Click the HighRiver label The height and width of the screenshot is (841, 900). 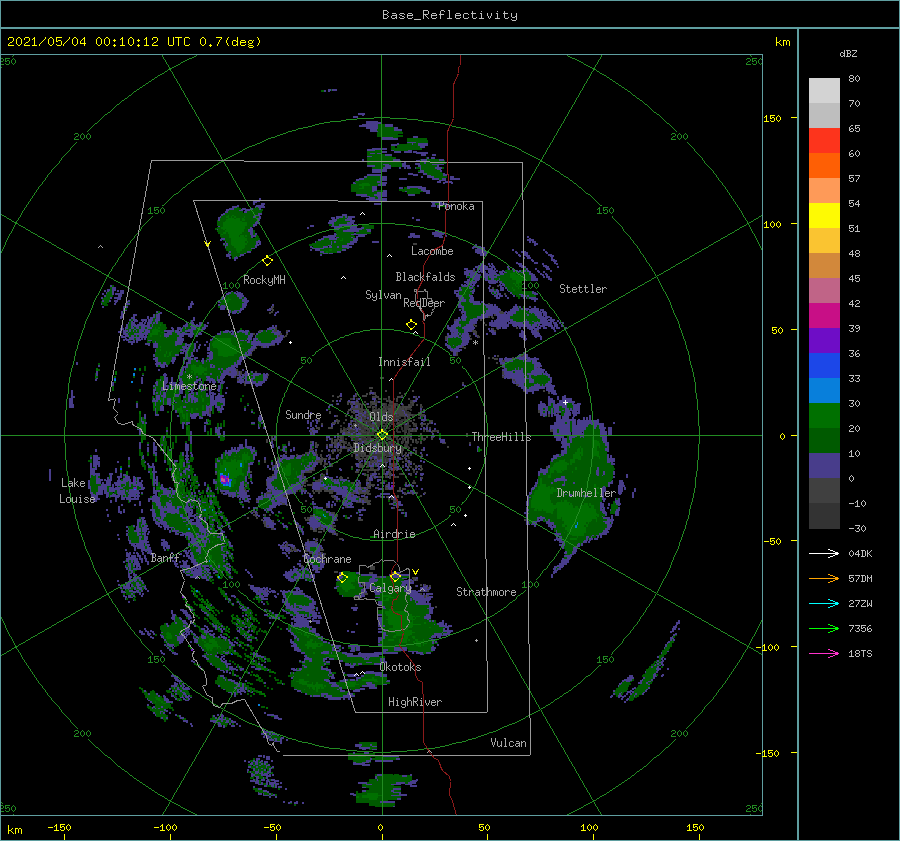point(415,702)
